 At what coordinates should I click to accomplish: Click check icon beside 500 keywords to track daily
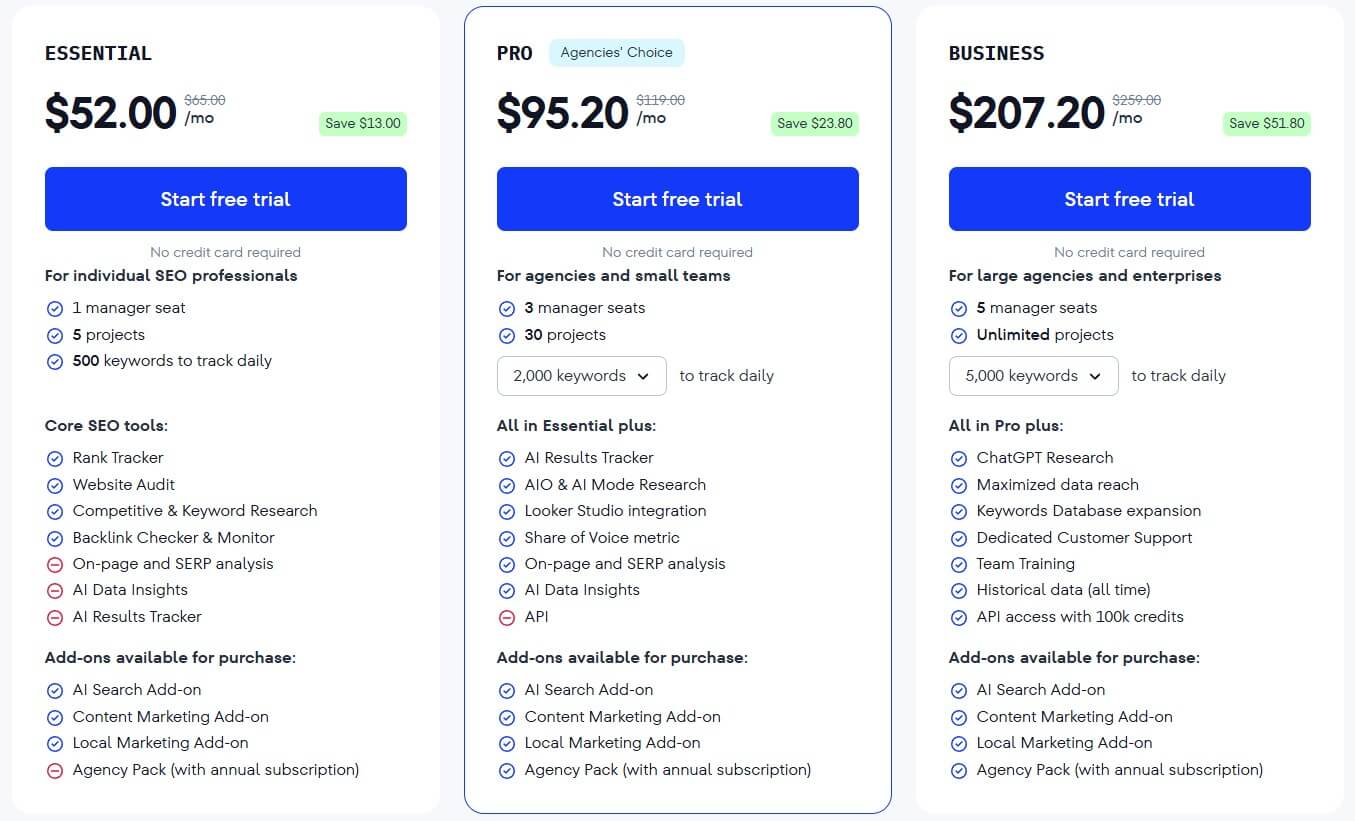pyautogui.click(x=55, y=361)
